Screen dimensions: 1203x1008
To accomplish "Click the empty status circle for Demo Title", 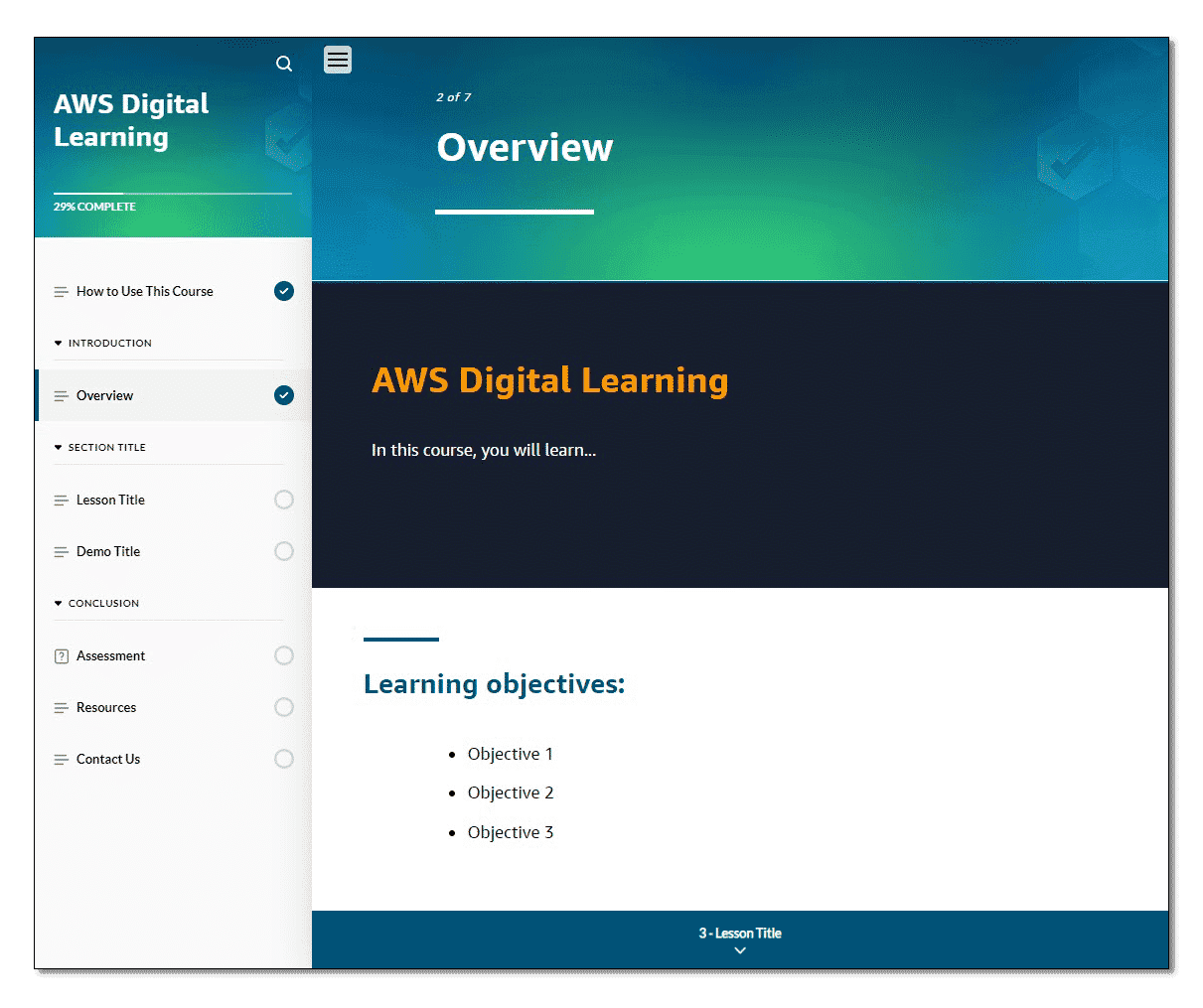I will tap(284, 551).
